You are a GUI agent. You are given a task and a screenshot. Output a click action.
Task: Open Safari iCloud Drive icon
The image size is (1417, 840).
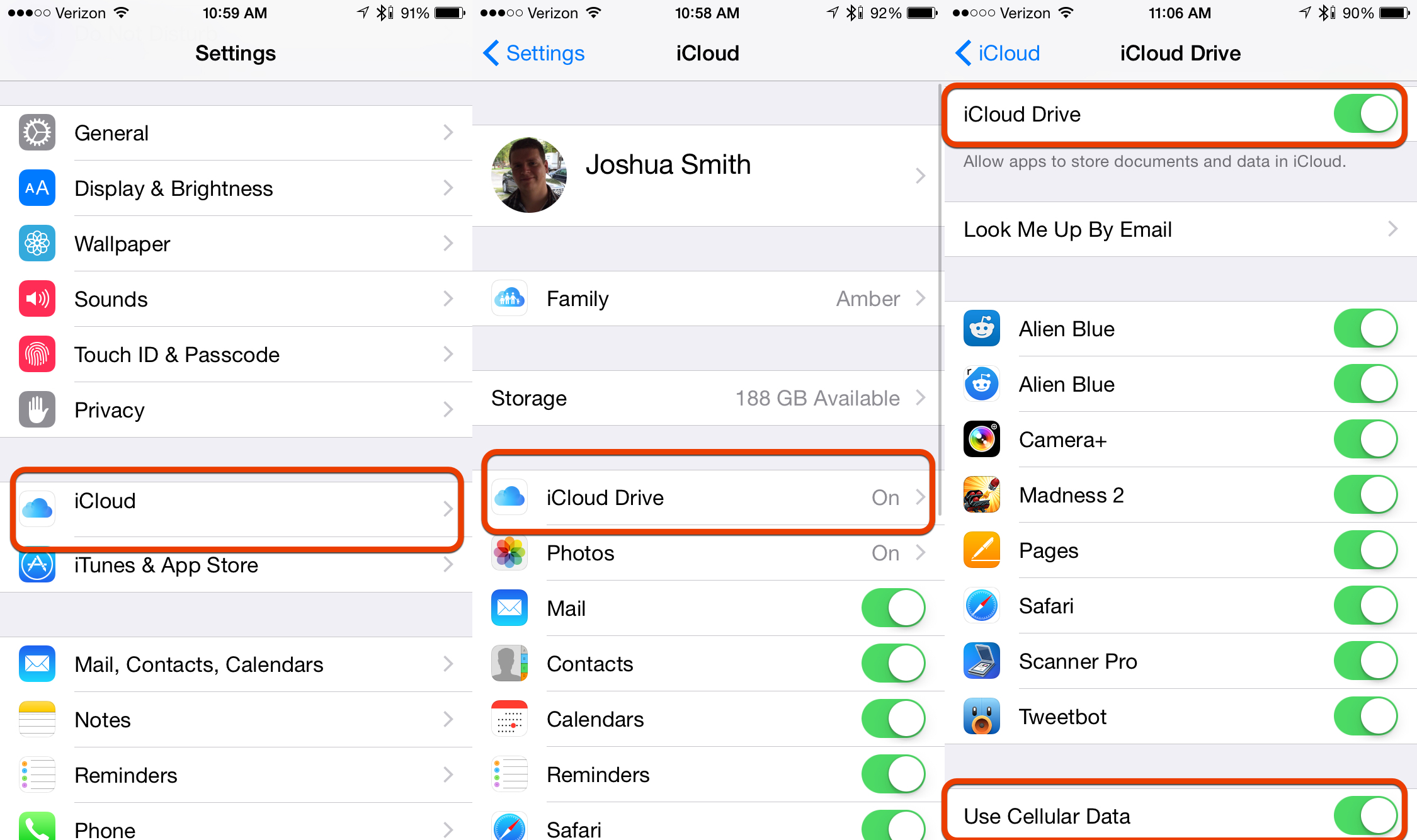pyautogui.click(x=975, y=608)
